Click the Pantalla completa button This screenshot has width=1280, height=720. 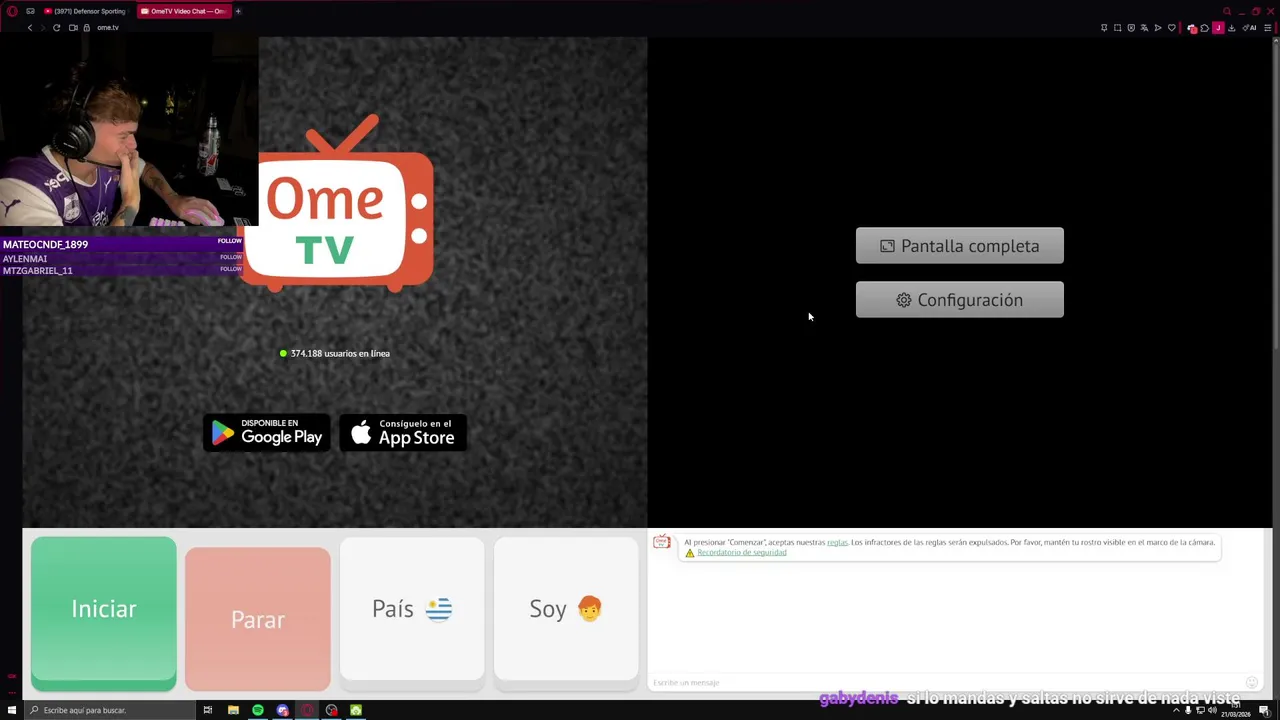click(960, 246)
